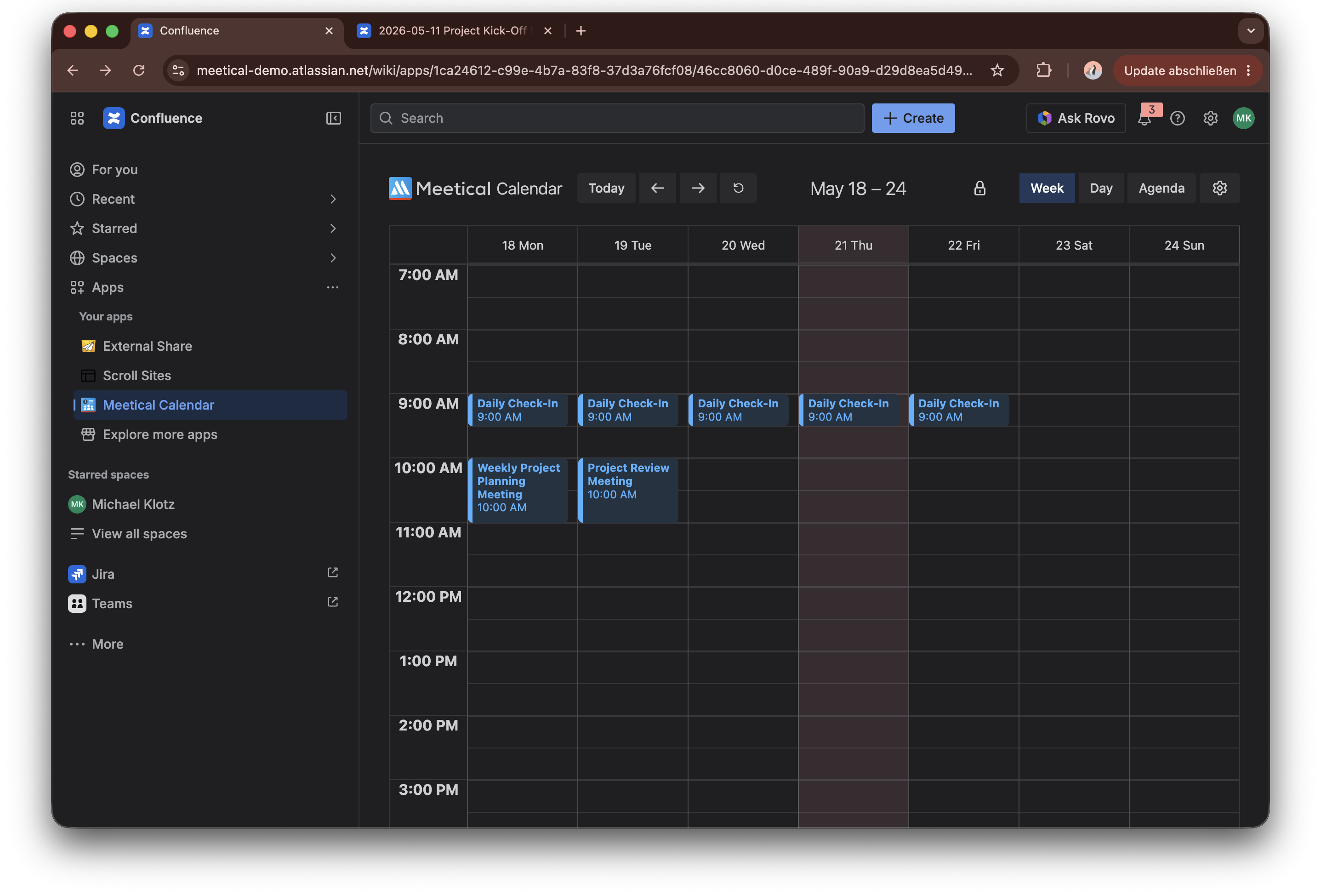Open the Project Review Meeting event
Viewport: 1321px width, 896px height.
628,490
